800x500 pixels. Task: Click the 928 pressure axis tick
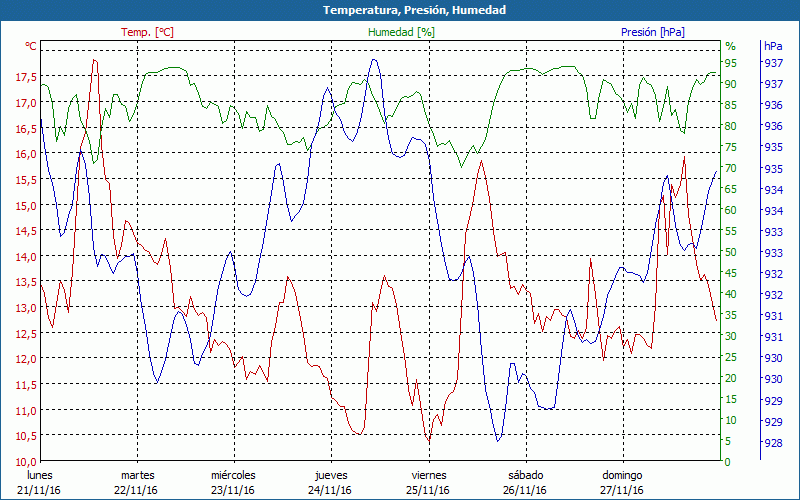point(773,443)
